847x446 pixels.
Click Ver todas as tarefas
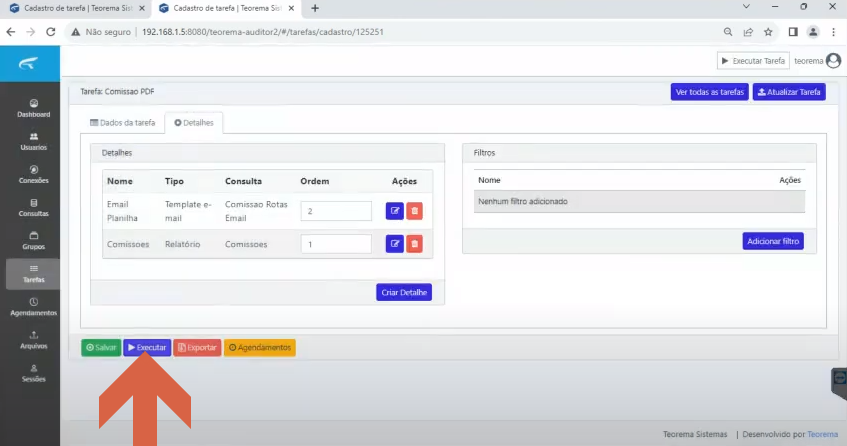710,92
